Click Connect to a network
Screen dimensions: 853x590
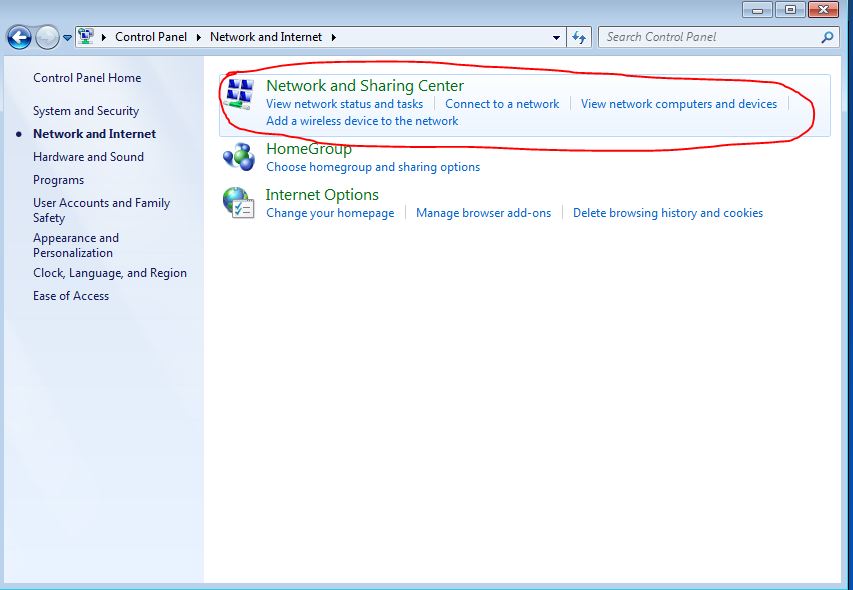502,104
